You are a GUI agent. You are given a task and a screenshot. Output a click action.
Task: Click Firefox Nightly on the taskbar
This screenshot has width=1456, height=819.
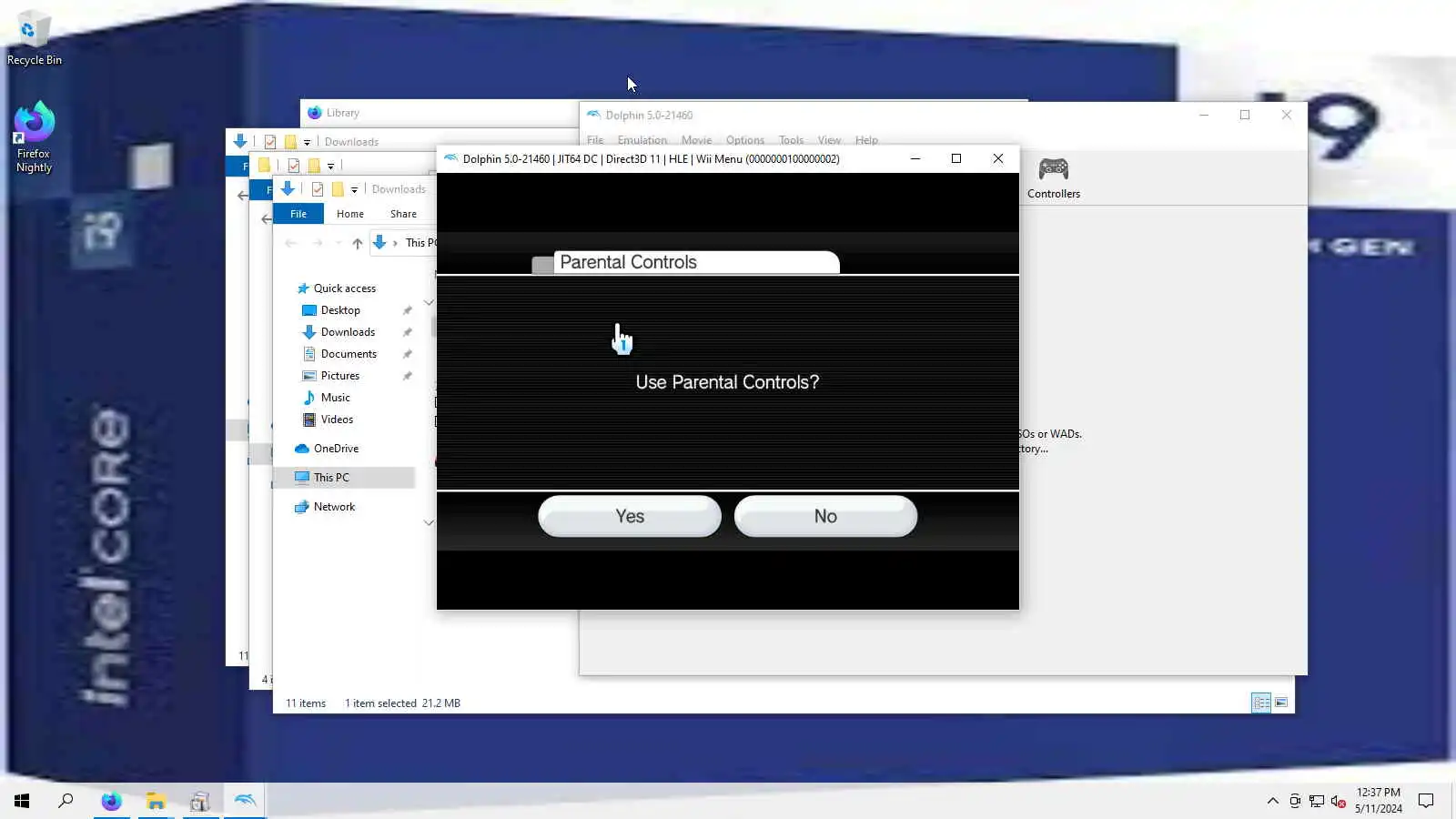click(111, 801)
